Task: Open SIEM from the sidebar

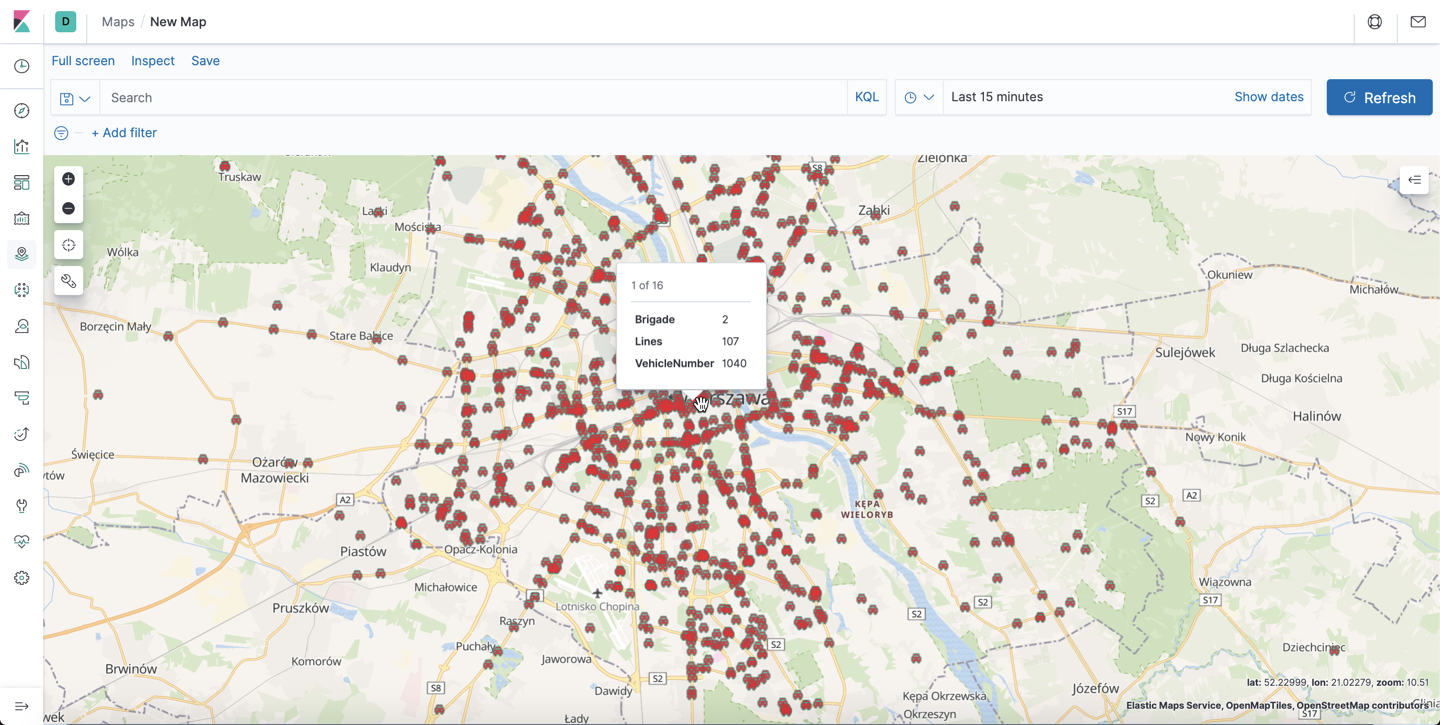Action: (22, 470)
